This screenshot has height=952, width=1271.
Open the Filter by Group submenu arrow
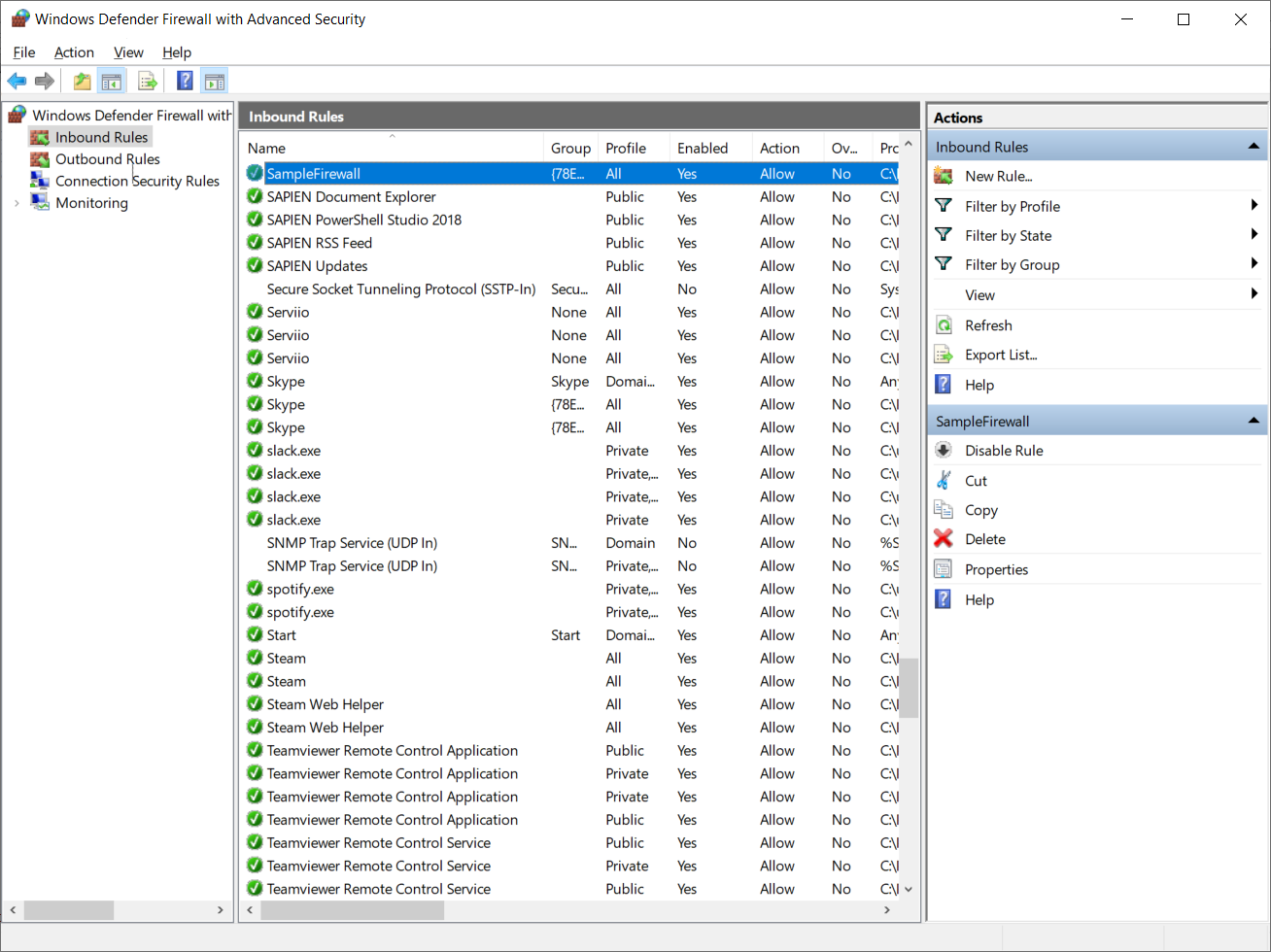(1254, 263)
